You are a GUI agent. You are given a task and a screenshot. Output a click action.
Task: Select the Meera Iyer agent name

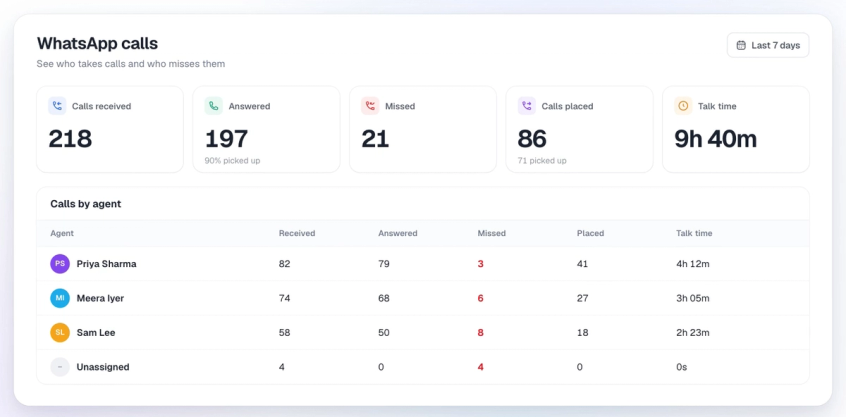pyautogui.click(x=100, y=298)
